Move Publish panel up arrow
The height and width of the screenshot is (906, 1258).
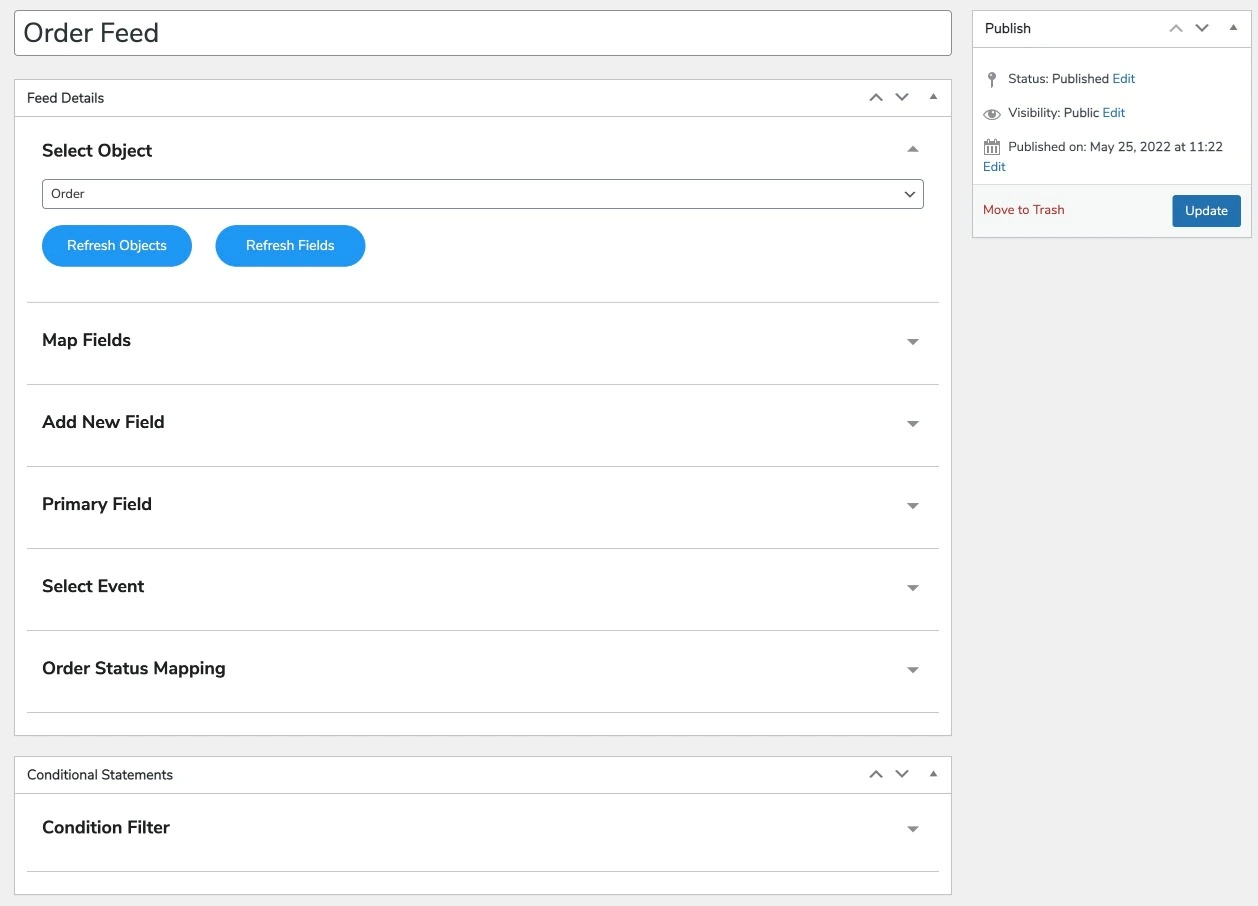(x=1177, y=29)
